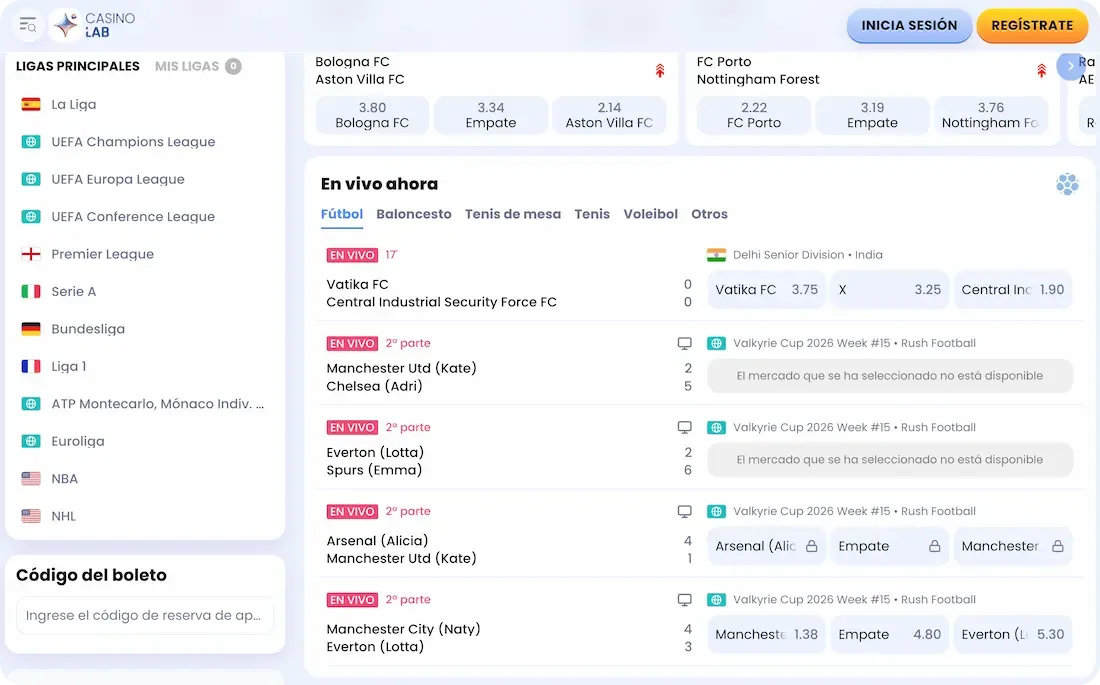Screen dimensions: 1100x685
Task: Open the MIS LIGAS tab
Action: [187, 66]
